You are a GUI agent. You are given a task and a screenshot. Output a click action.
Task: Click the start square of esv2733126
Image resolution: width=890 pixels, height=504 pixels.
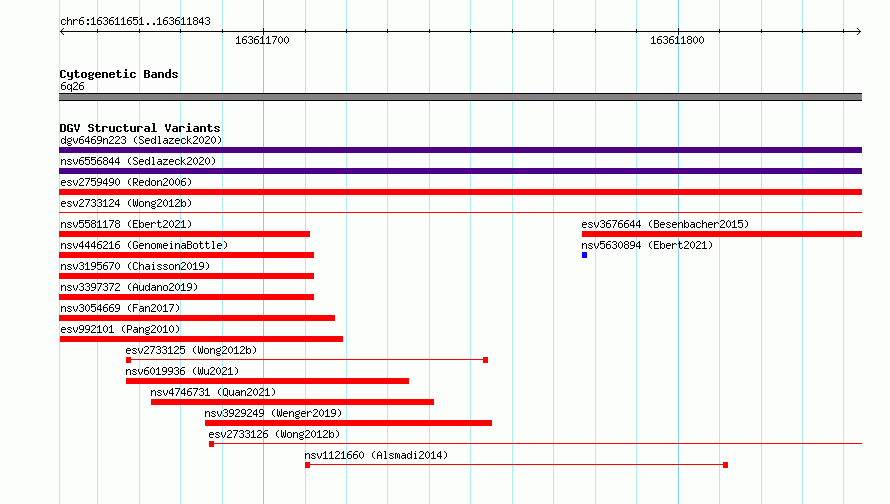click(212, 444)
